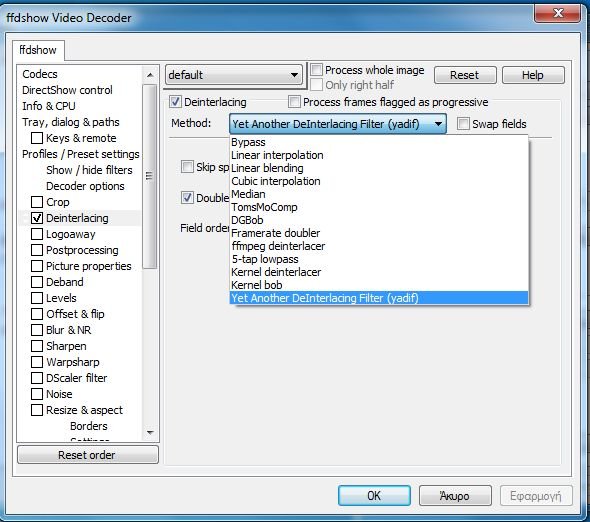This screenshot has height=522, width=590.
Task: Open Help for this page
Action: (533, 75)
